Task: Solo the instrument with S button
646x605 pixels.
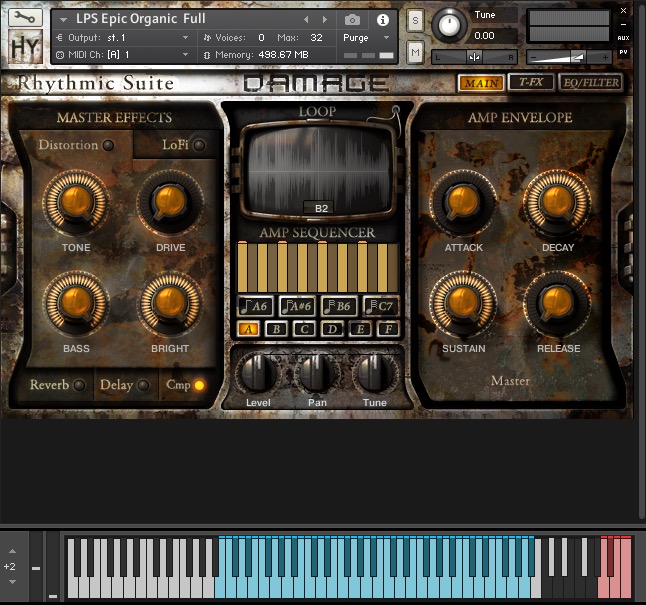Action: (x=415, y=20)
